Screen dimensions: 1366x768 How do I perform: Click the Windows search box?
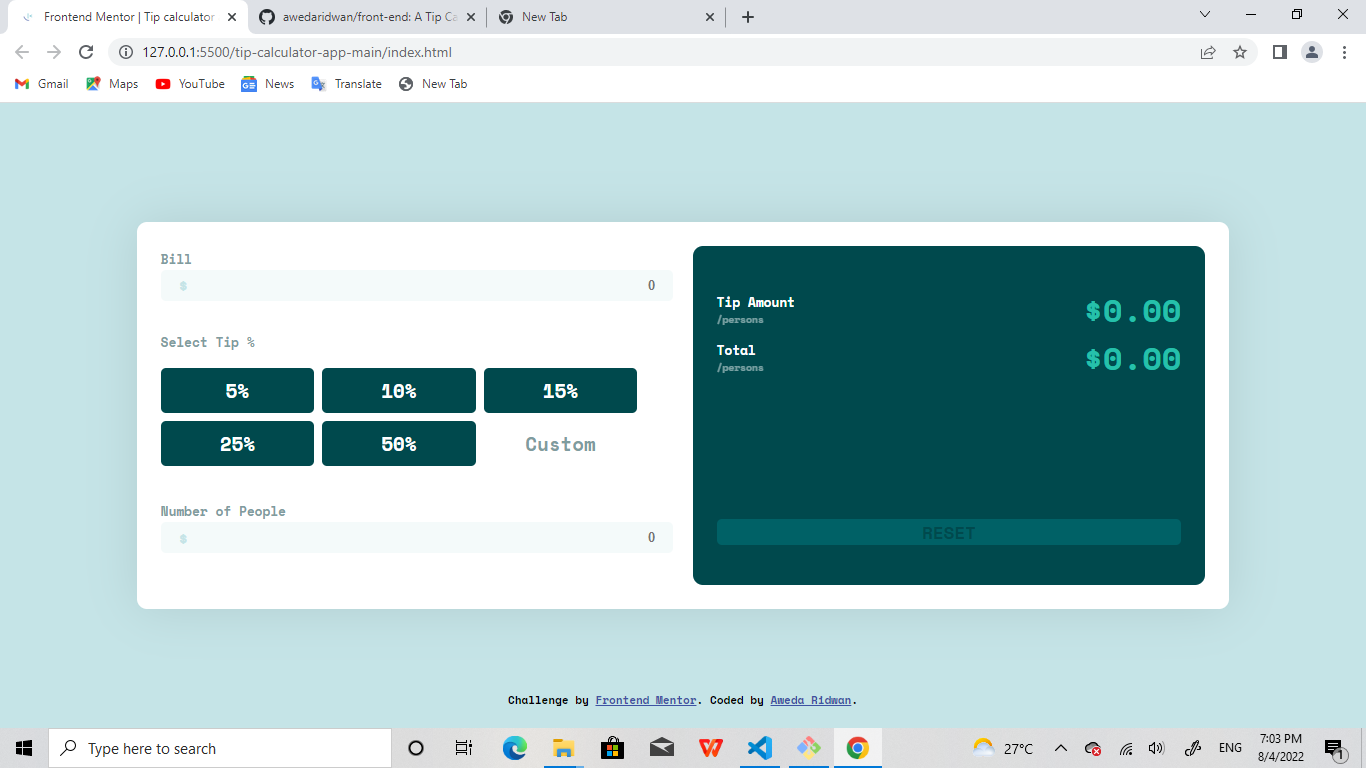(x=220, y=748)
